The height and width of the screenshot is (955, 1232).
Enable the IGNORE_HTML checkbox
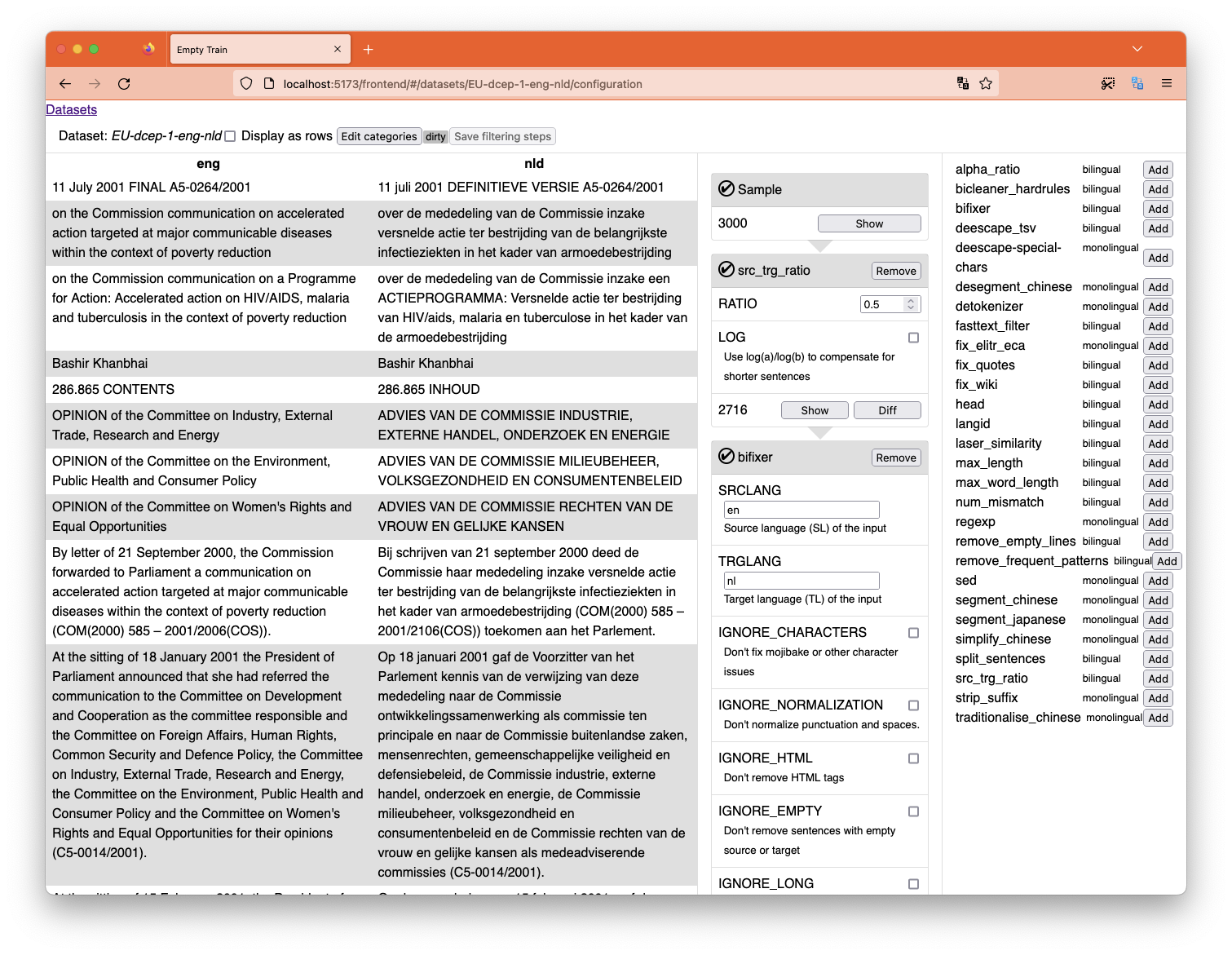[913, 758]
